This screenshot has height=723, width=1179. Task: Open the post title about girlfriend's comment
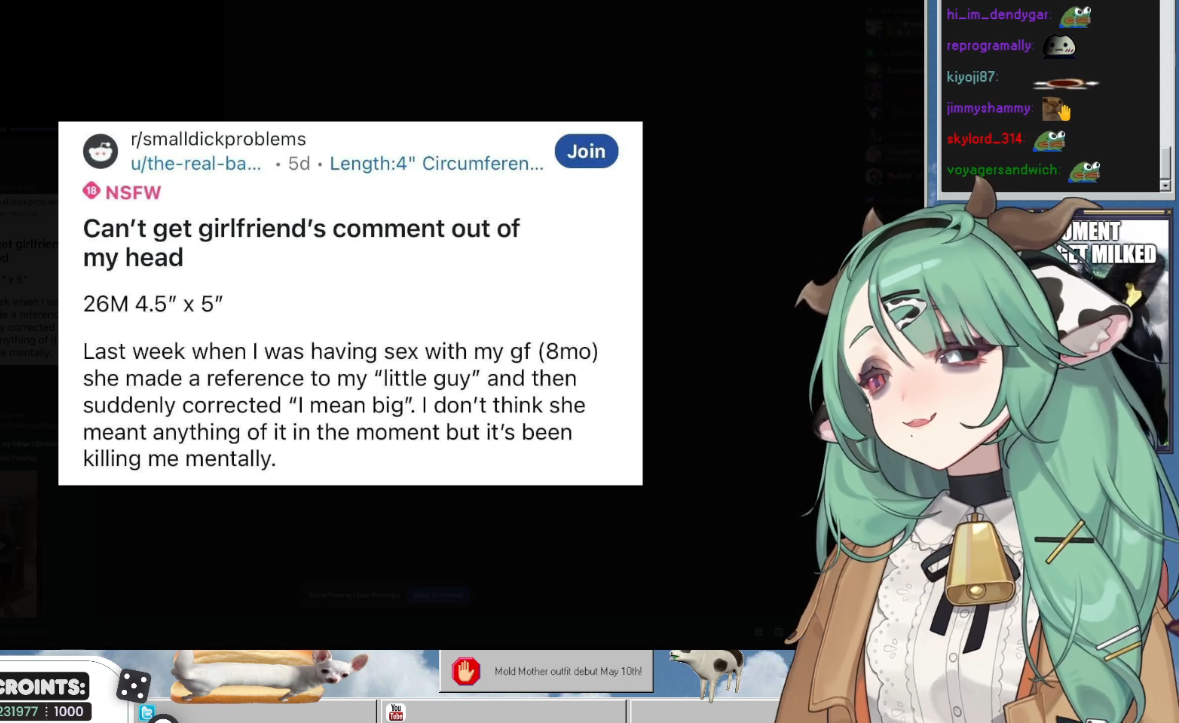pyautogui.click(x=301, y=243)
